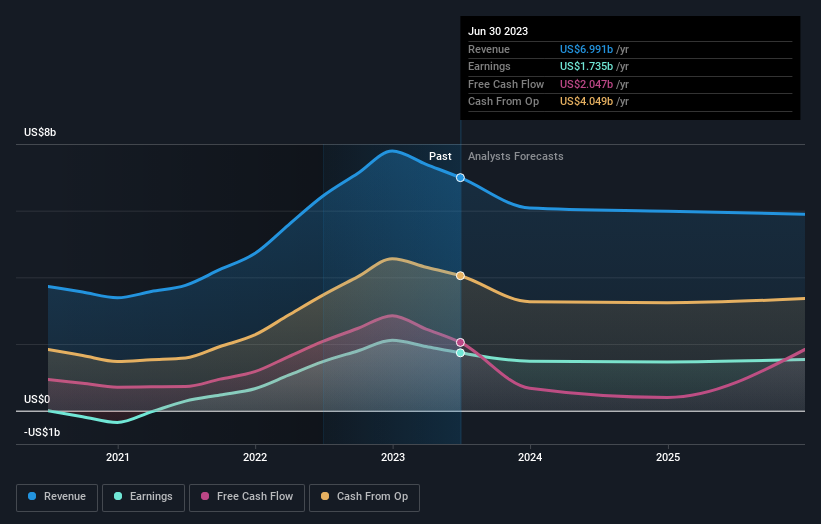
Task: Click the Past section label
Action: 440,157
